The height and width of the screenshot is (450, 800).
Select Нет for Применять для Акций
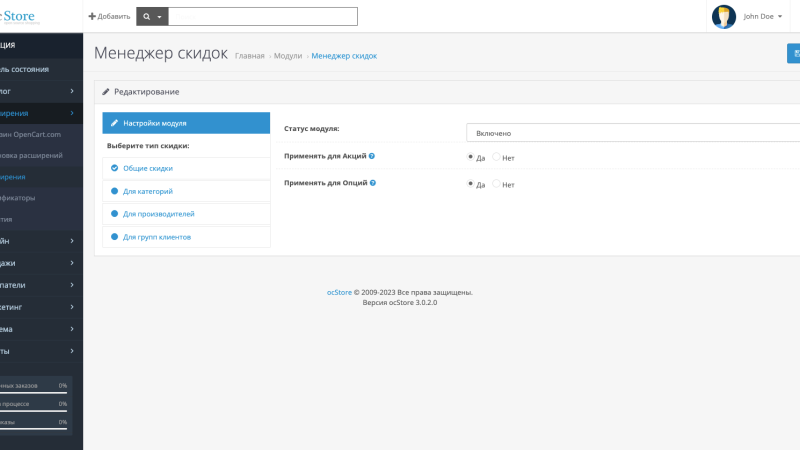point(496,157)
